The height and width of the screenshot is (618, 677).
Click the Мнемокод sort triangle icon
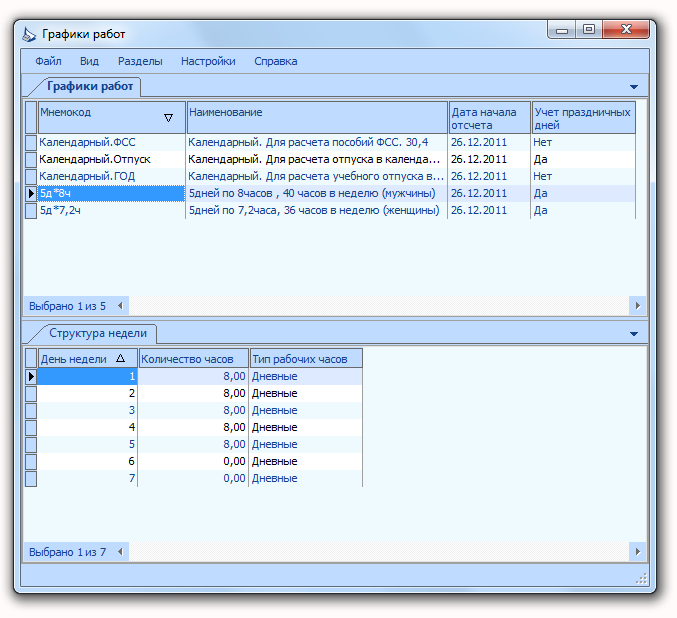click(x=168, y=118)
